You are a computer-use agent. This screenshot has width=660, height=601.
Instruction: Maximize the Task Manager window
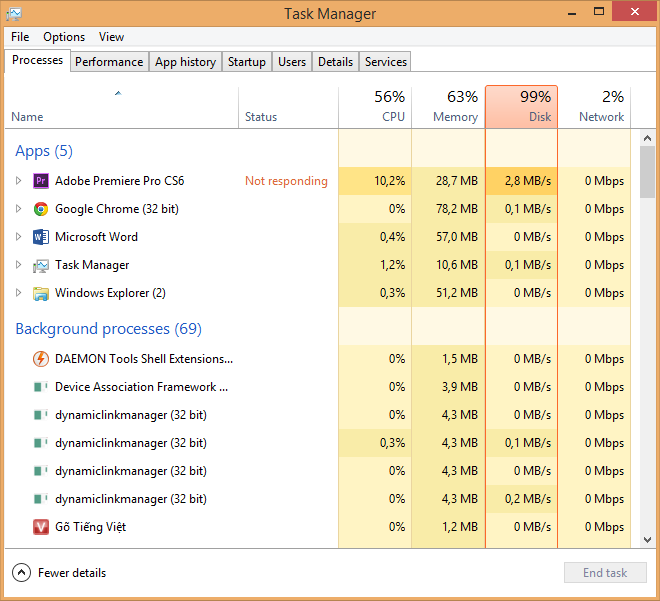pyautogui.click(x=599, y=12)
